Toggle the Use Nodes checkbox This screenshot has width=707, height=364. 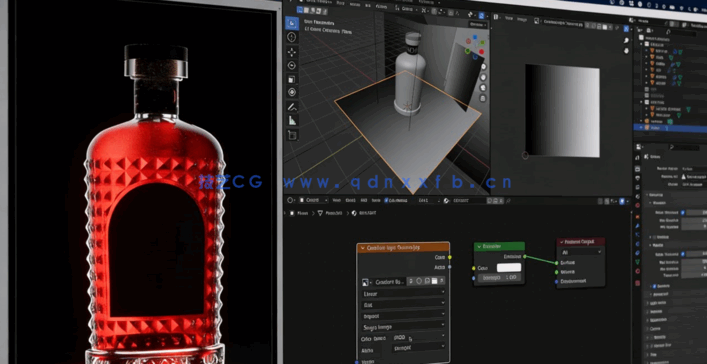coord(386,200)
